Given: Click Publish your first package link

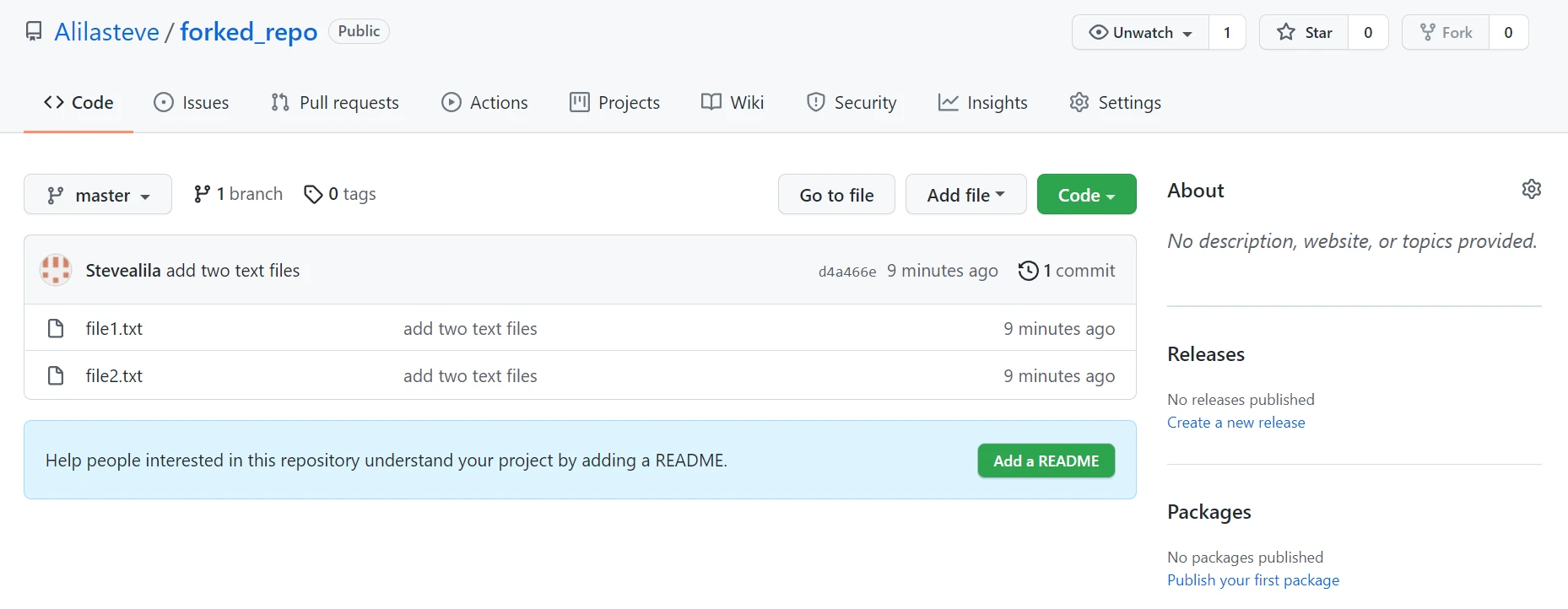Looking at the screenshot, I should coord(1253,580).
